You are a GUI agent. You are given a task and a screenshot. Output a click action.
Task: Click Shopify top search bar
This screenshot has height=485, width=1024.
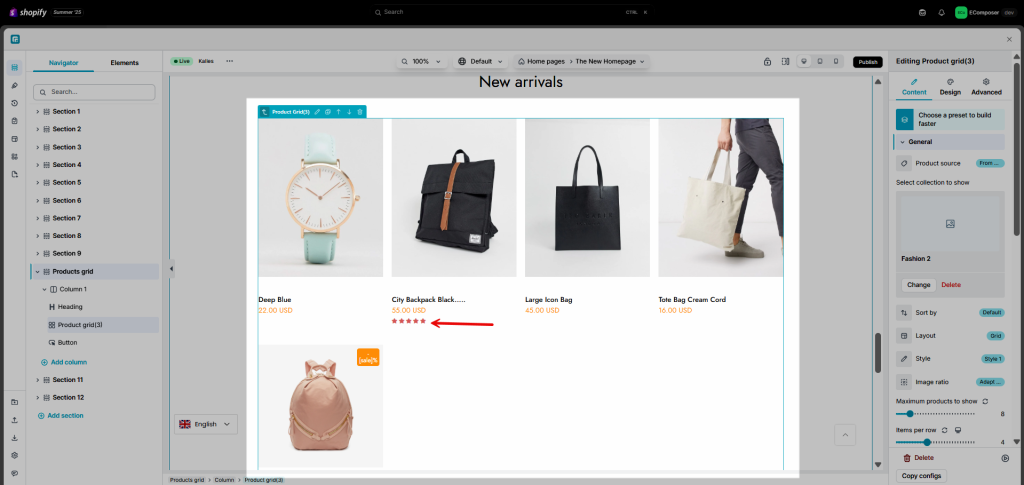point(511,12)
